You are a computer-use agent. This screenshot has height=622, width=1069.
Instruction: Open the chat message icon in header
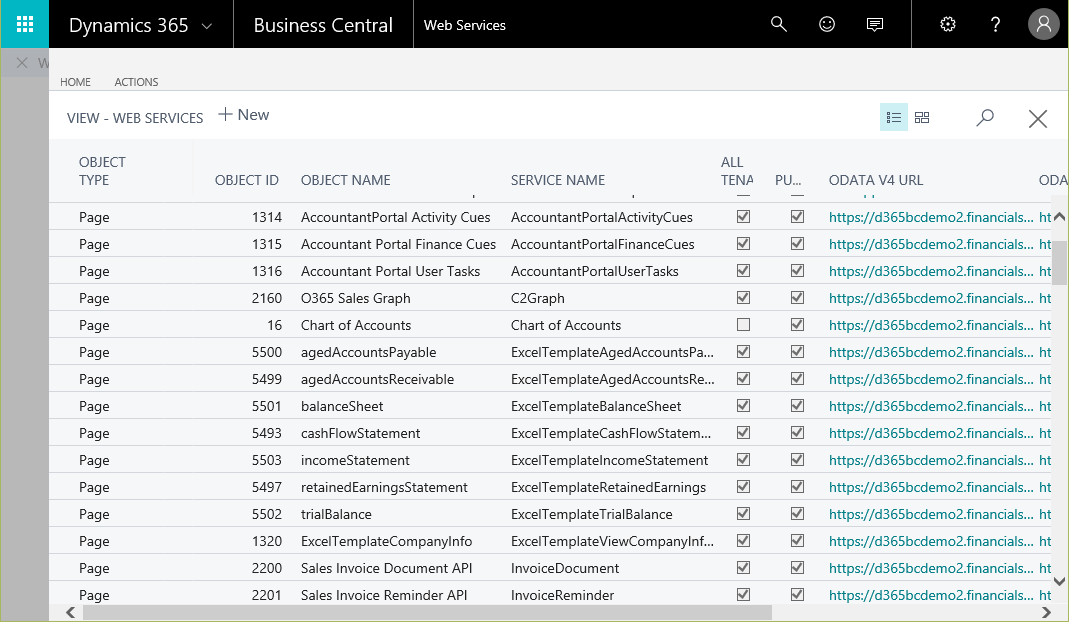click(875, 25)
